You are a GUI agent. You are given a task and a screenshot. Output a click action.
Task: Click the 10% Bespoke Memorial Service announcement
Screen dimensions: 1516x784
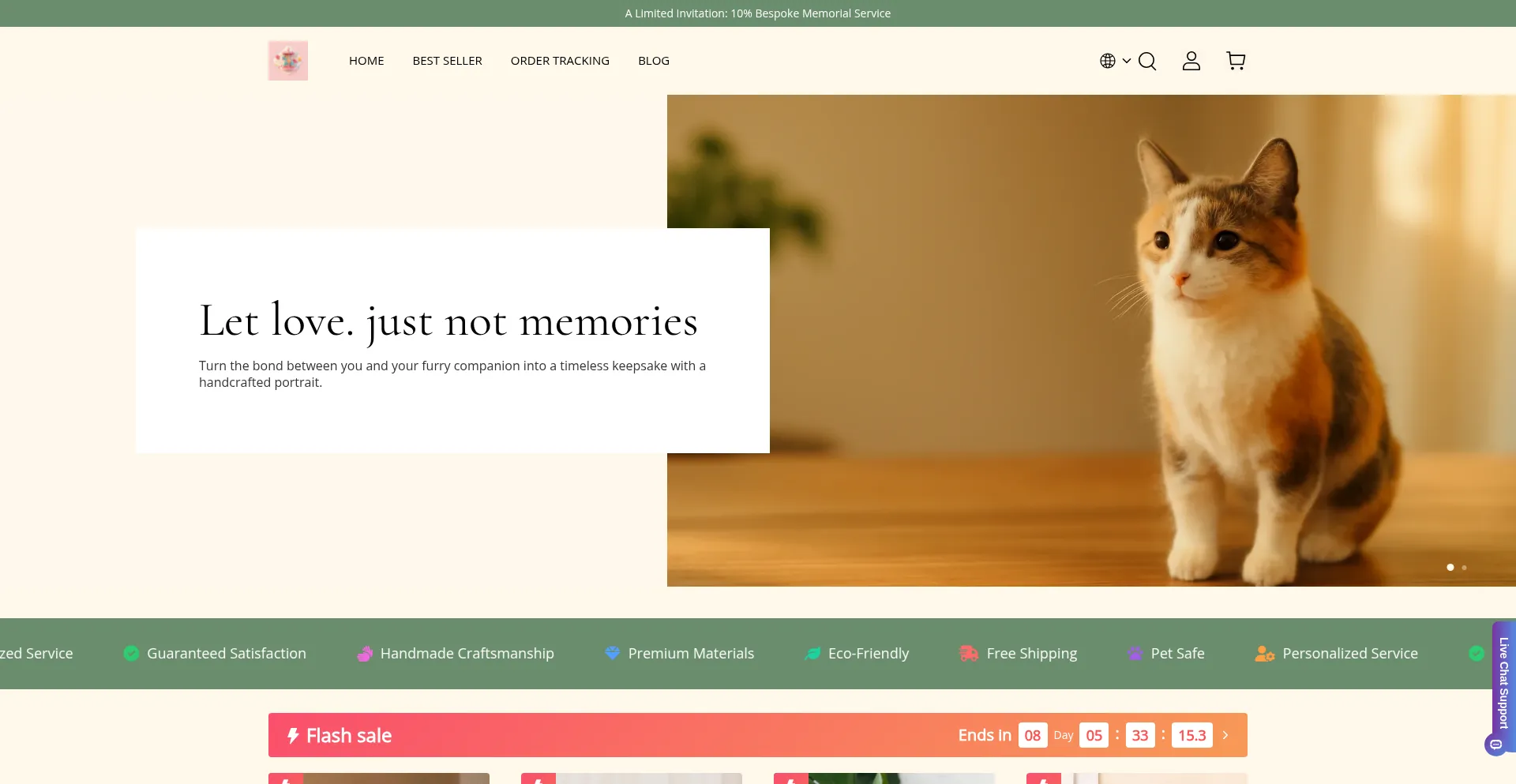click(757, 13)
